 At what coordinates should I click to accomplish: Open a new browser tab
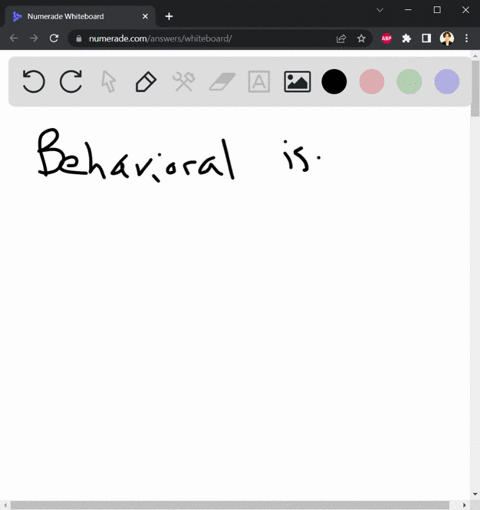[169, 16]
